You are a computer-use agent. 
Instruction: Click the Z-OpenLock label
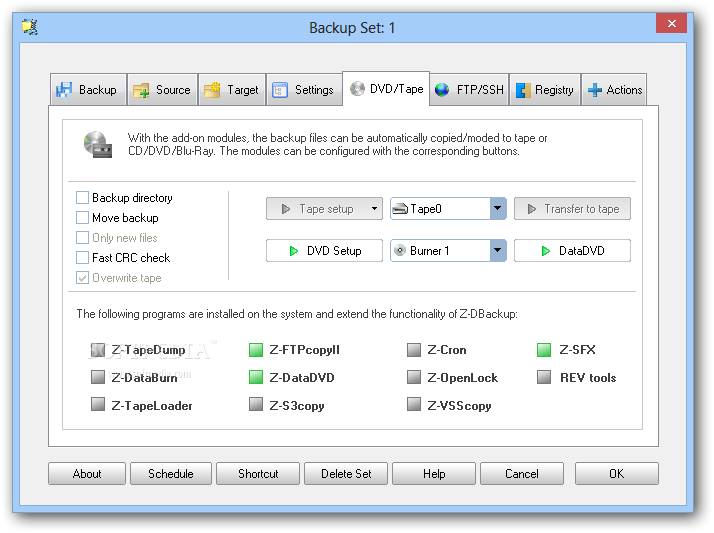point(462,378)
